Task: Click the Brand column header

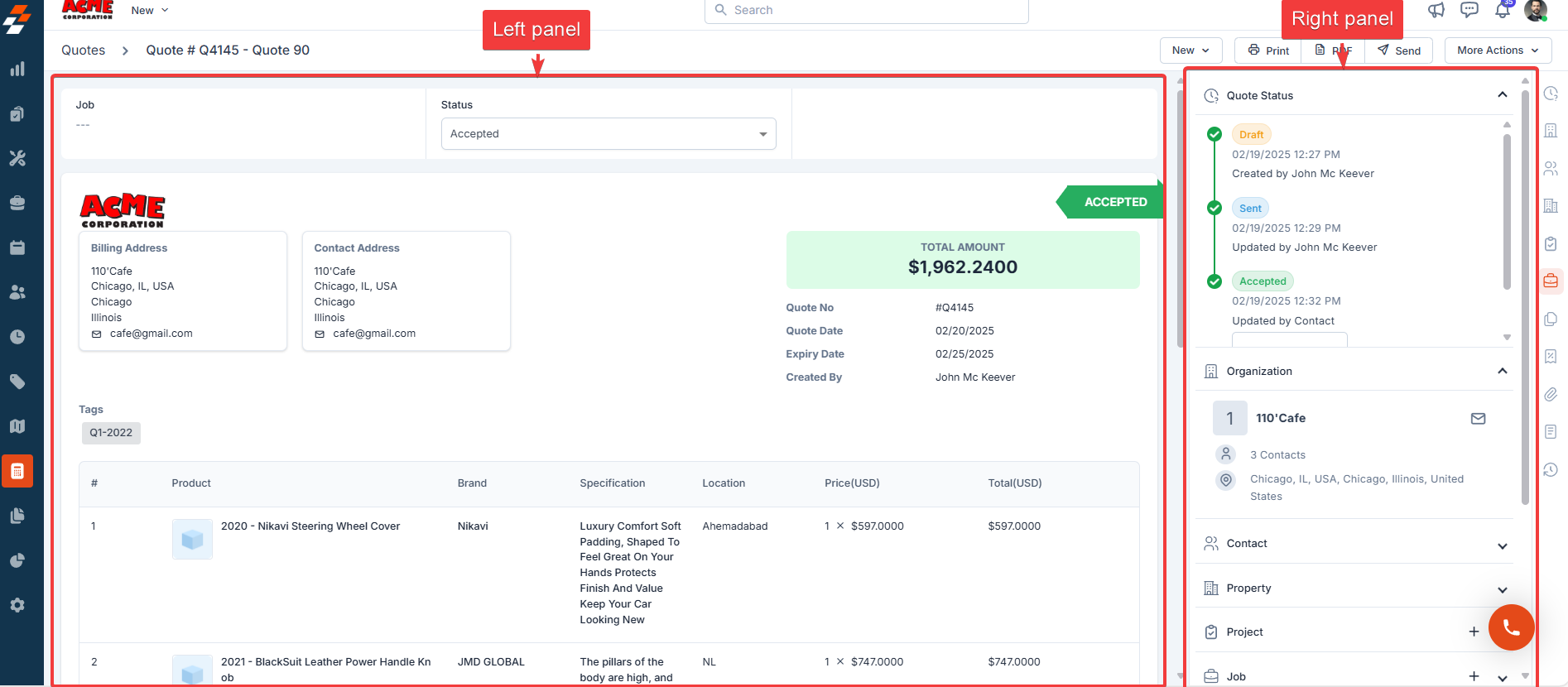Action: pos(472,483)
